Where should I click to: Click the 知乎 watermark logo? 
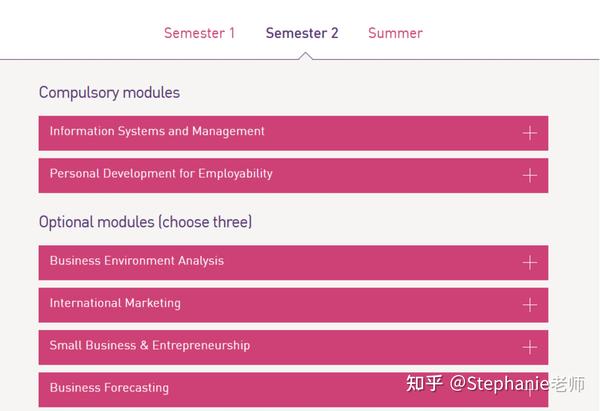point(423,383)
